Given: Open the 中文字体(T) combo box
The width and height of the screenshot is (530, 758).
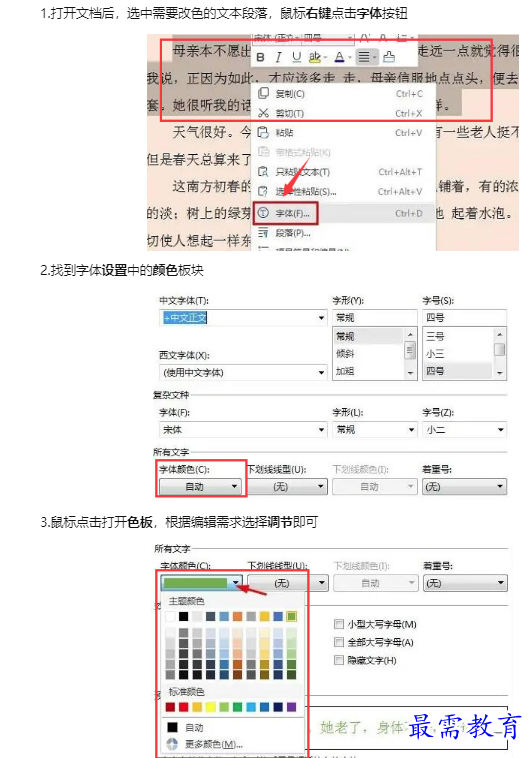Looking at the screenshot, I should coord(243,318).
